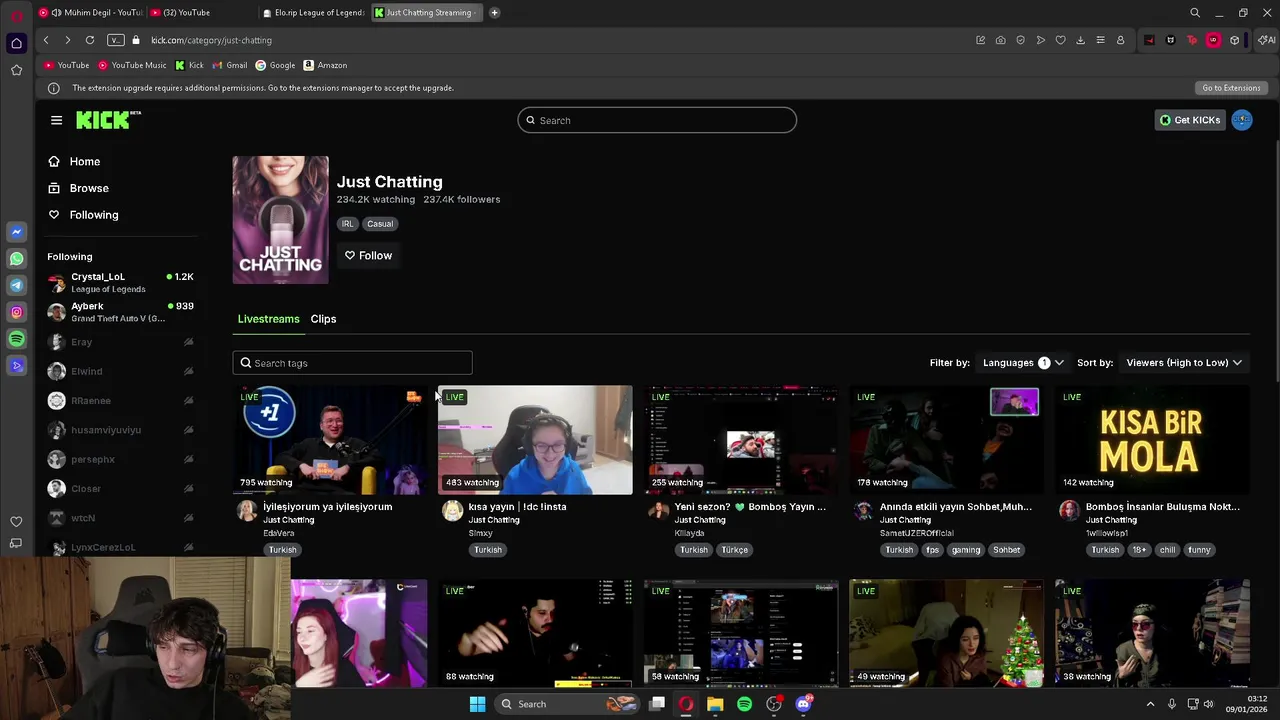1280x720 pixels.
Task: Open File Explorer from the taskbar
Action: 715,704
